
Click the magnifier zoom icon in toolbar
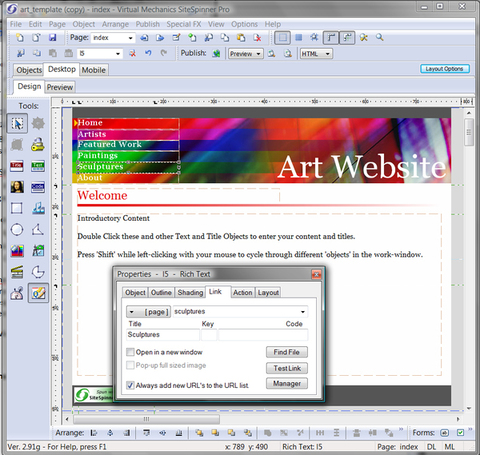(380, 37)
